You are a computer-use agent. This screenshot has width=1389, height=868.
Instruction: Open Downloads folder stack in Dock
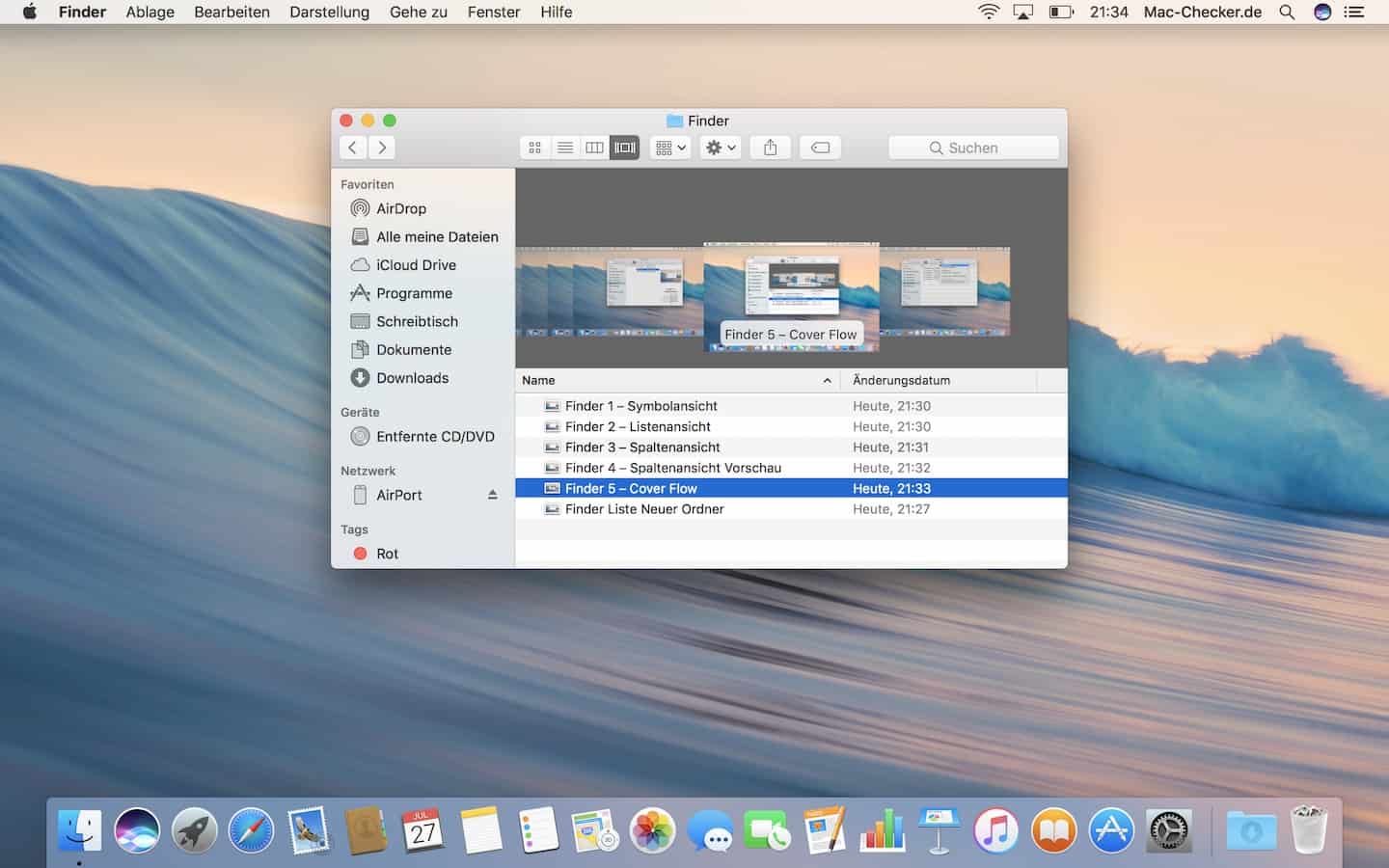pyautogui.click(x=1251, y=830)
